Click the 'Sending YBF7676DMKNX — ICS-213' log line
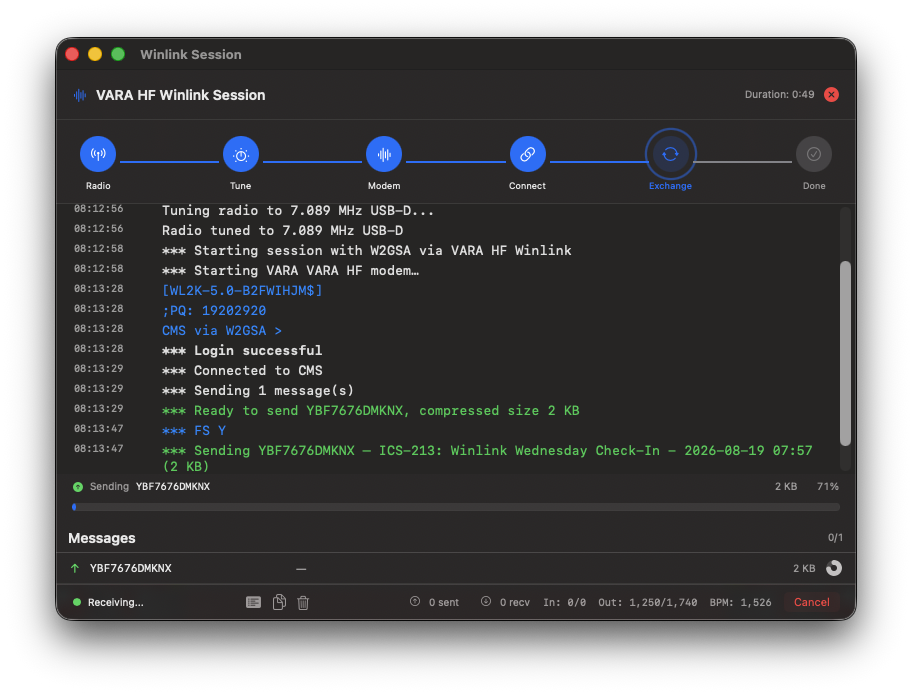Image resolution: width=912 pixels, height=694 pixels. (487, 458)
